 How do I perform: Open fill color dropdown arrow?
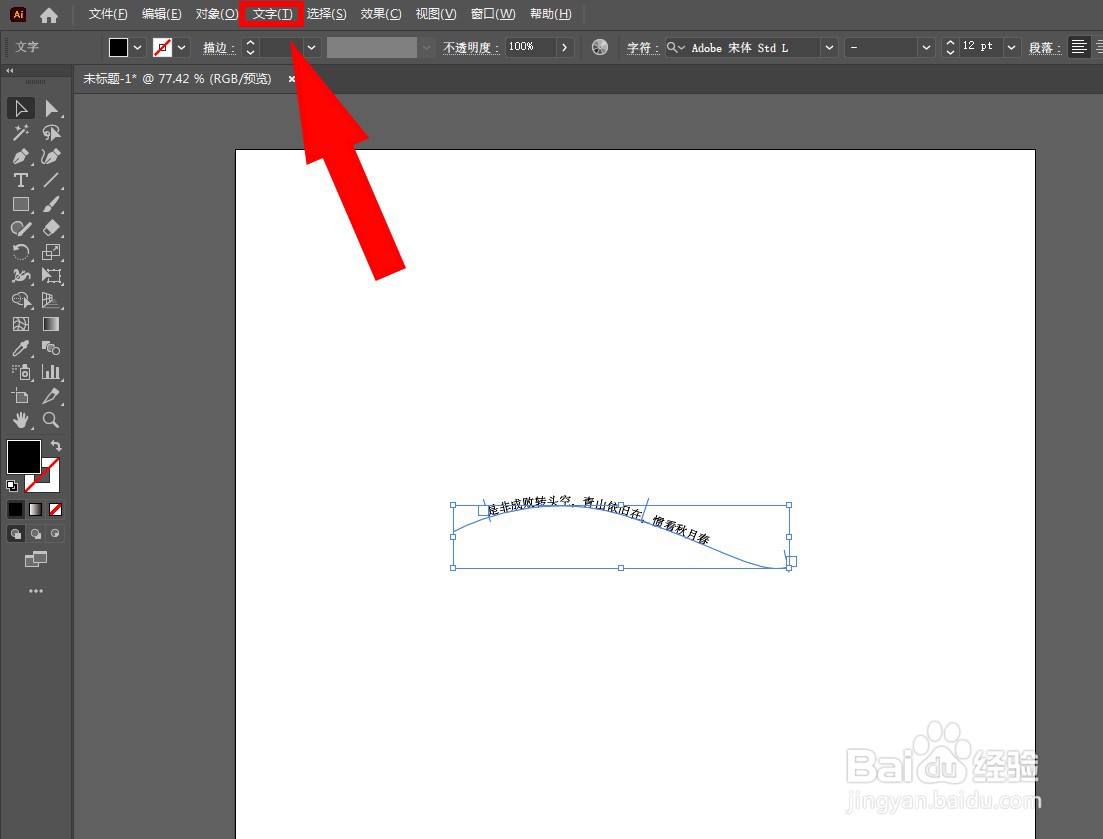[x=137, y=47]
